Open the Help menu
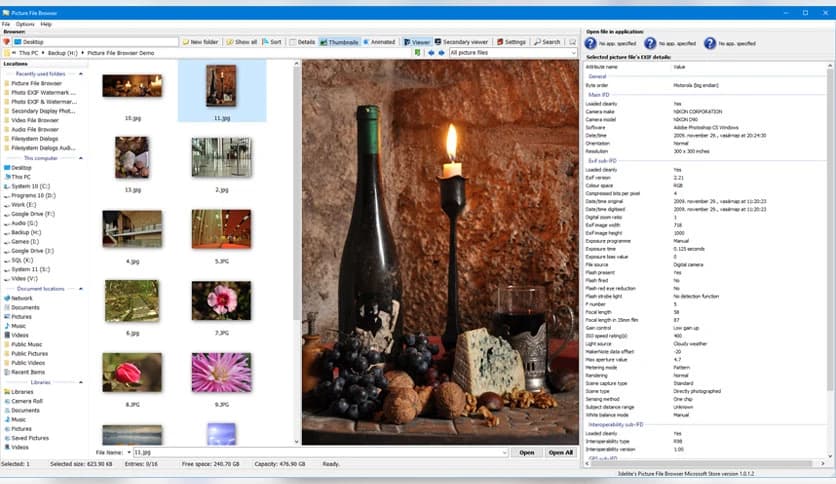 coord(46,25)
